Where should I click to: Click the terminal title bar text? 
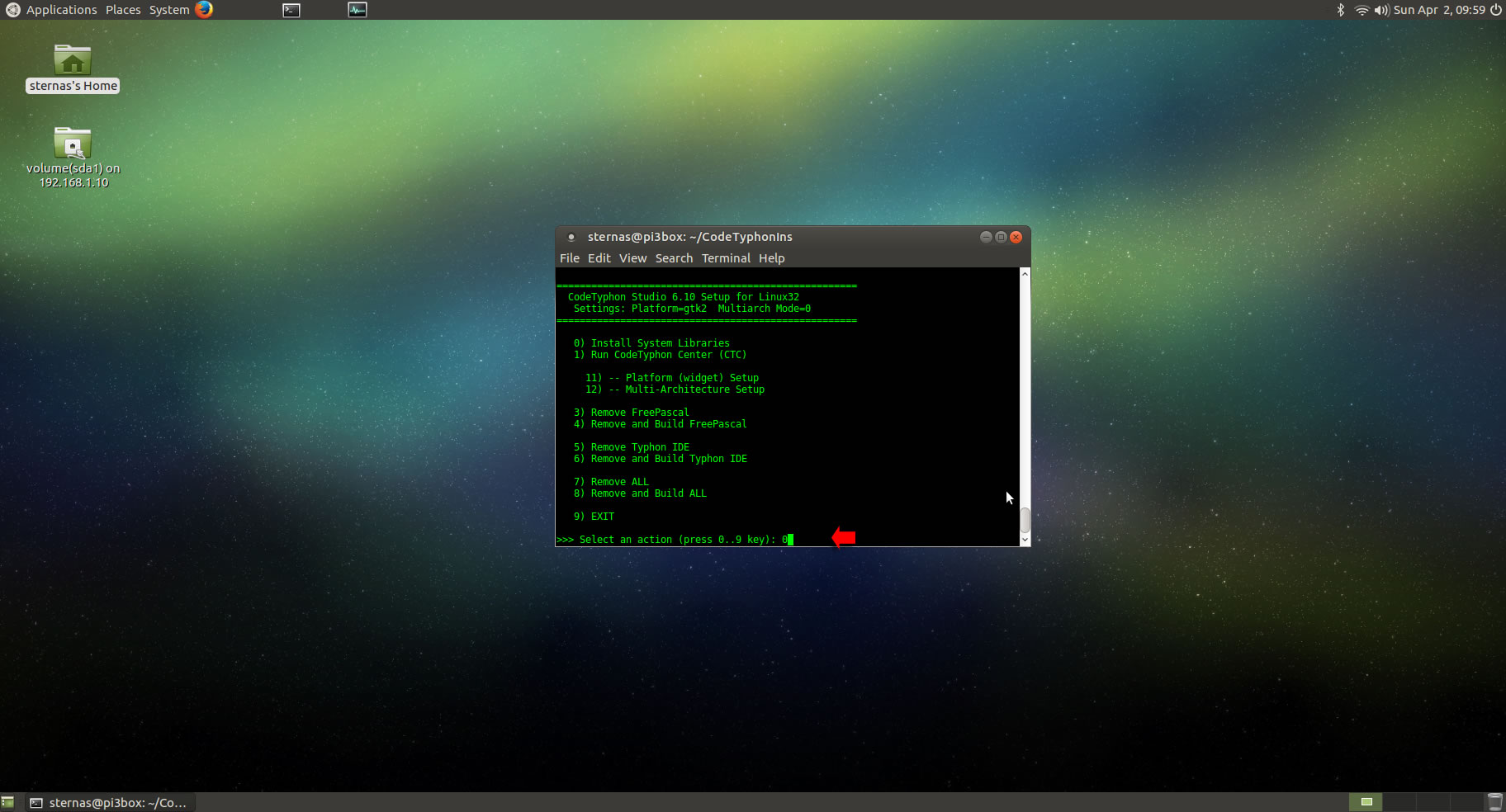[x=690, y=237]
